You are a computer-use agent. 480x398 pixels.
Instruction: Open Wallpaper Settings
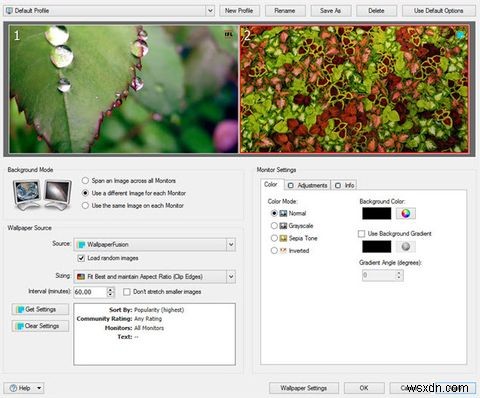coord(304,388)
